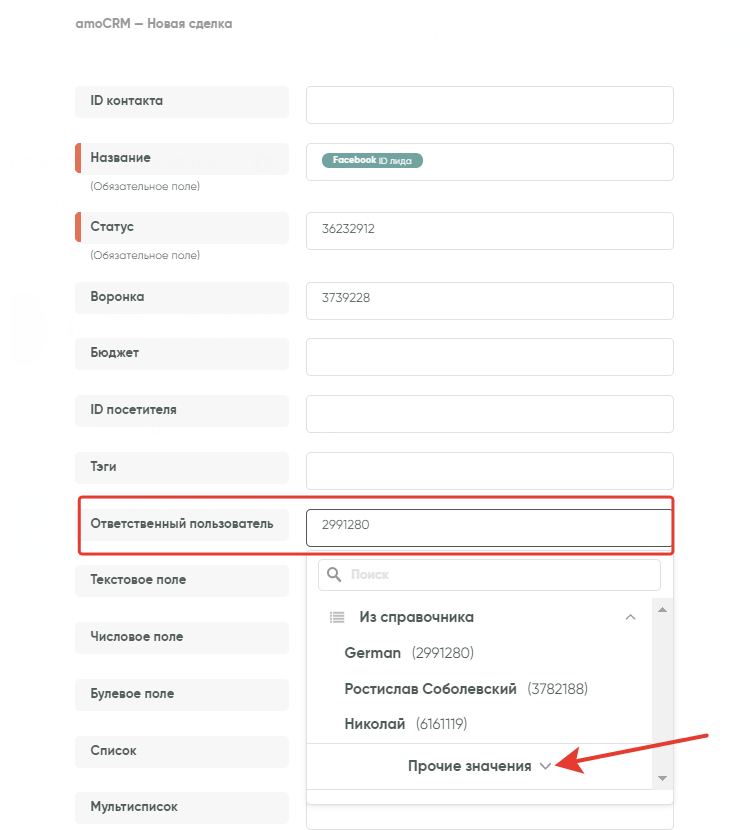750x830 pixels.
Task: Choose Ростислав Соболевский from the list
Action: coord(465,689)
